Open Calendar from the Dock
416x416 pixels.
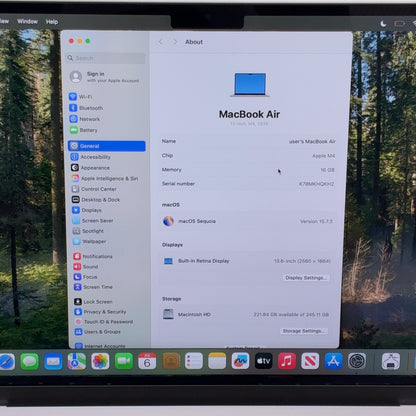tap(147, 361)
